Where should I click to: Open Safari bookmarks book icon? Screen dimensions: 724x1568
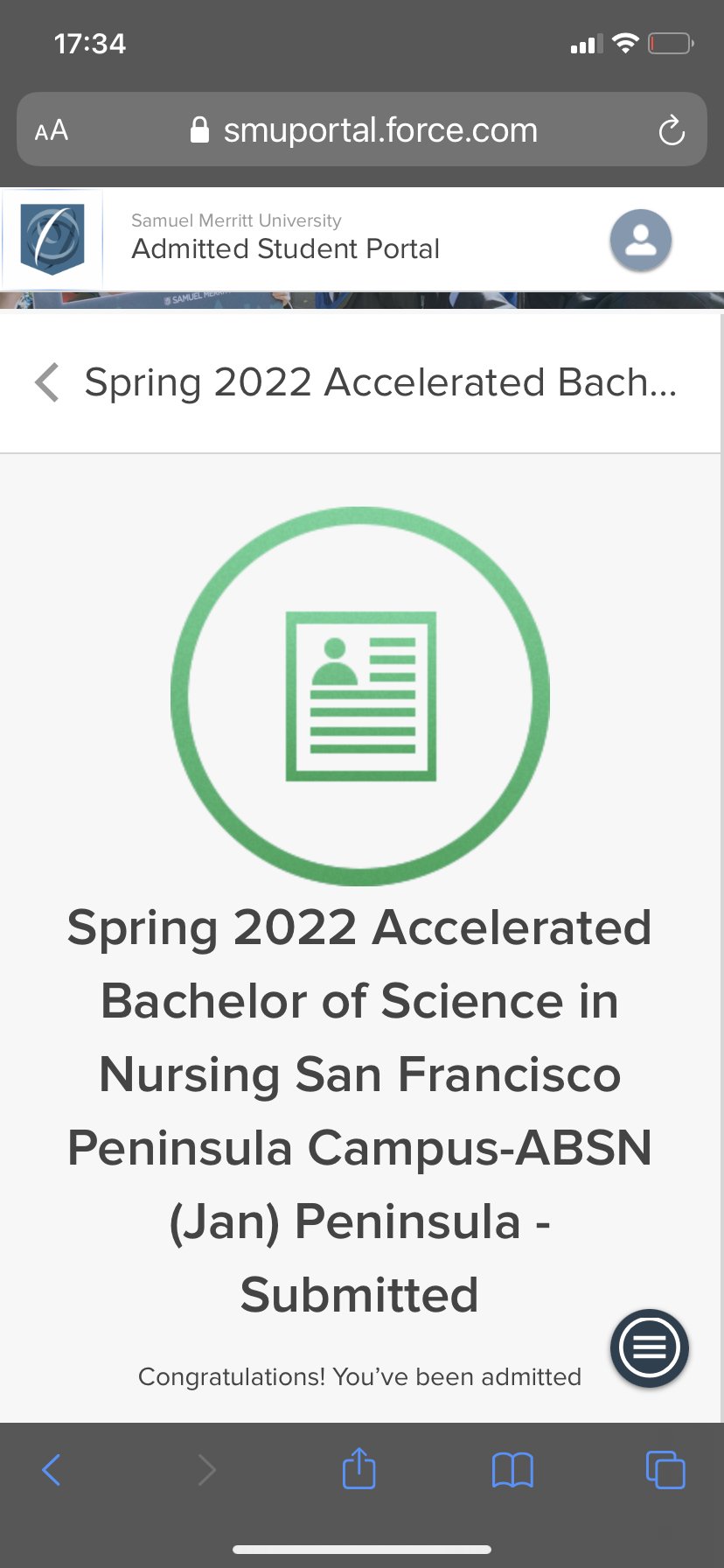coord(512,1470)
